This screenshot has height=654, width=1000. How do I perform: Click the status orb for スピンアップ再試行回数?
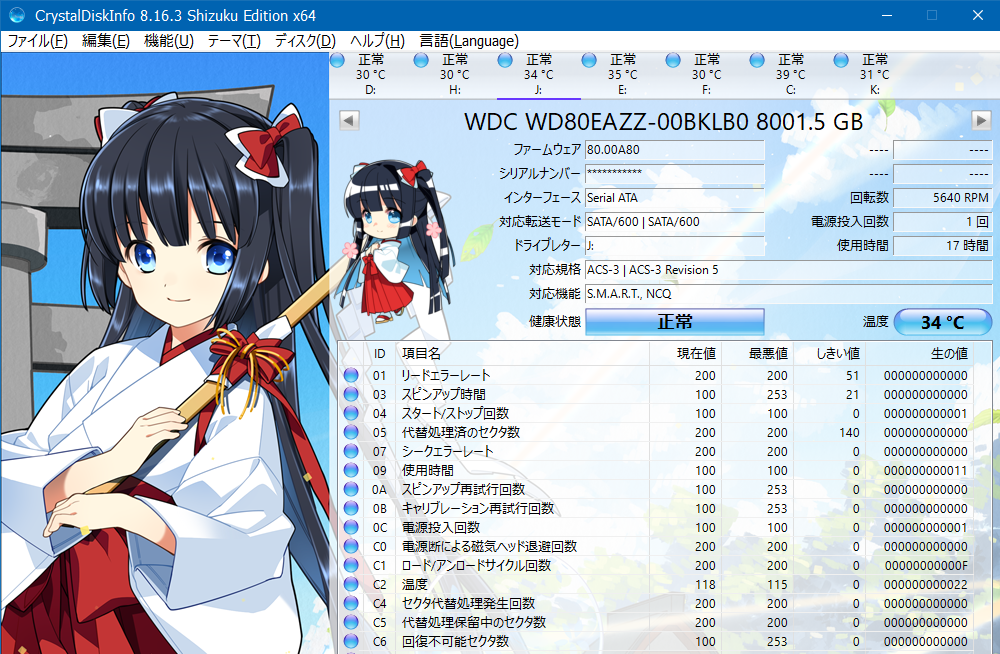(x=351, y=489)
